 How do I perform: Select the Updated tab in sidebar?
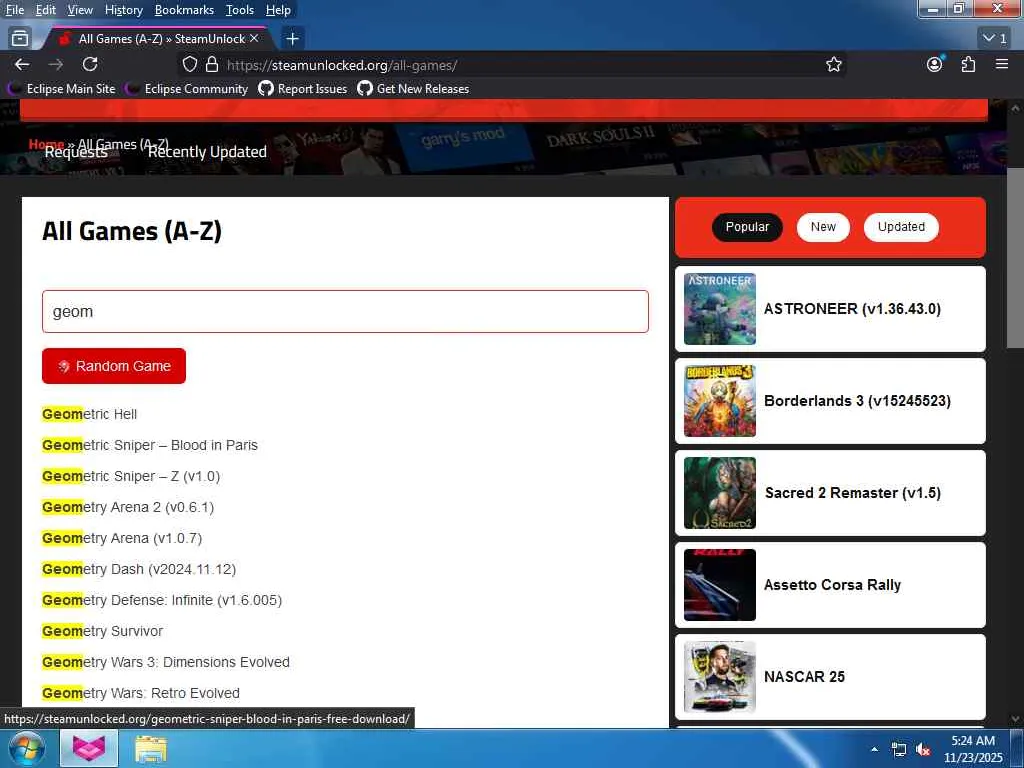(x=901, y=227)
